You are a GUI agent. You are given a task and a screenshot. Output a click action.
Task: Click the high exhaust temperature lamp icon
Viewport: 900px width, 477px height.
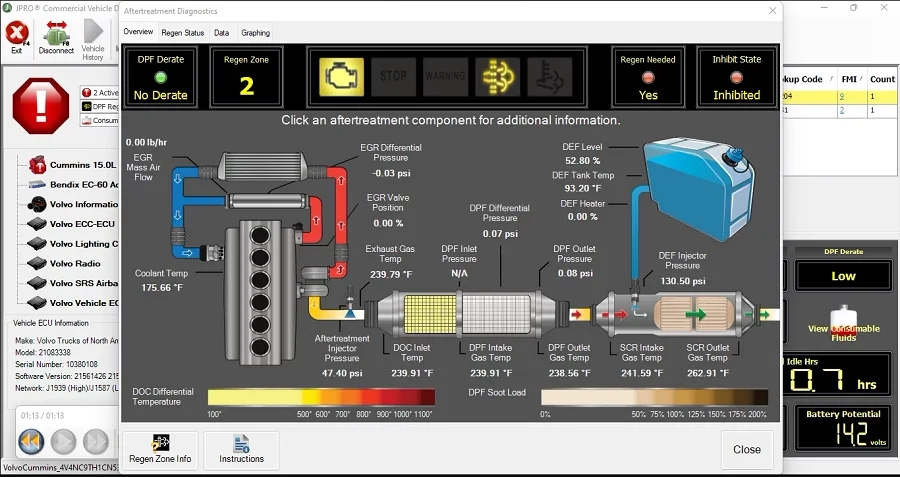(x=550, y=76)
